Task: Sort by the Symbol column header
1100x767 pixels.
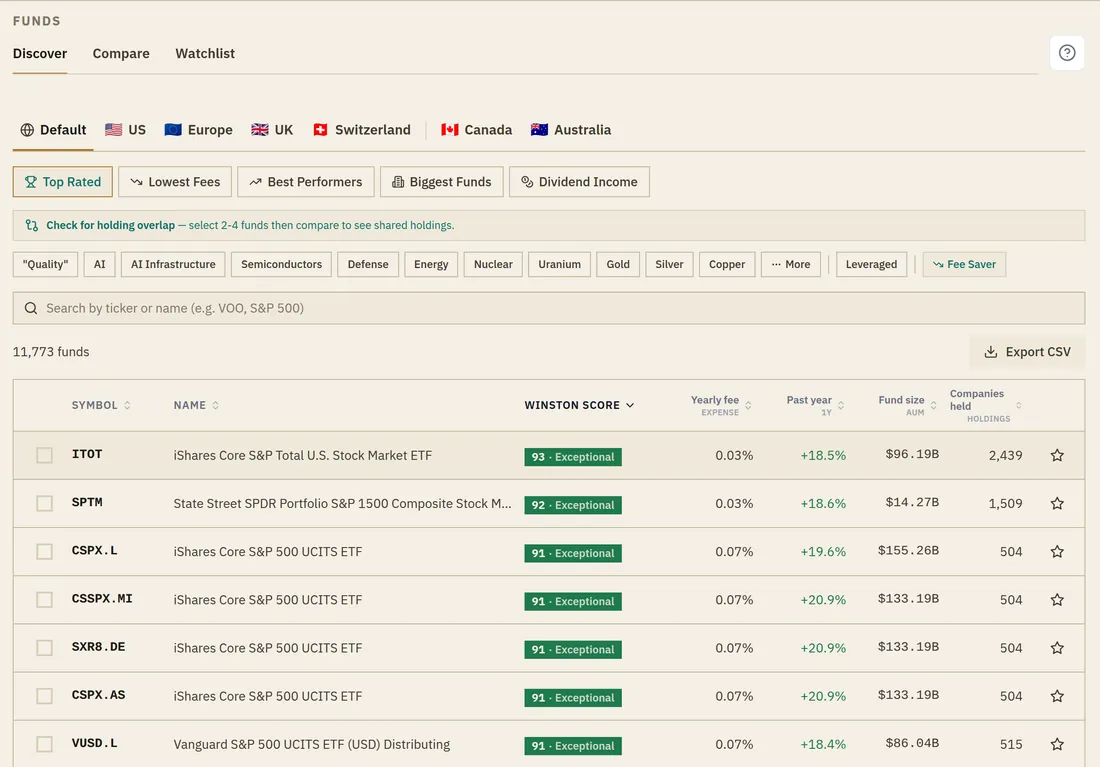Action: click(x=101, y=405)
